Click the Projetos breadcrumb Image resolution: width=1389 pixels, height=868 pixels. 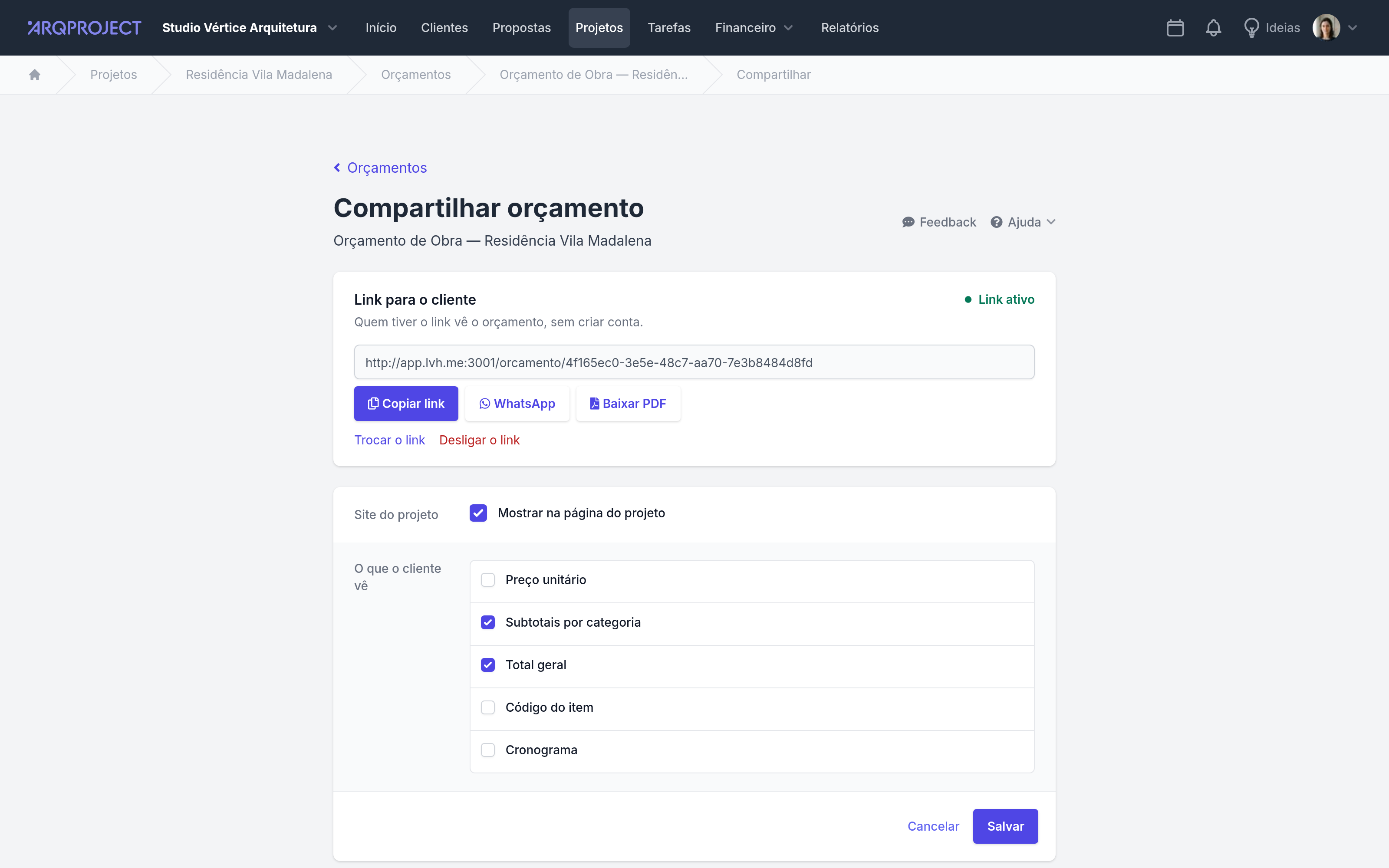point(114,75)
